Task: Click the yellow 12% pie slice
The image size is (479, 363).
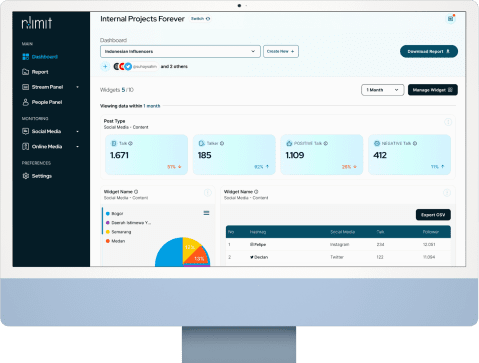Action: (x=190, y=246)
